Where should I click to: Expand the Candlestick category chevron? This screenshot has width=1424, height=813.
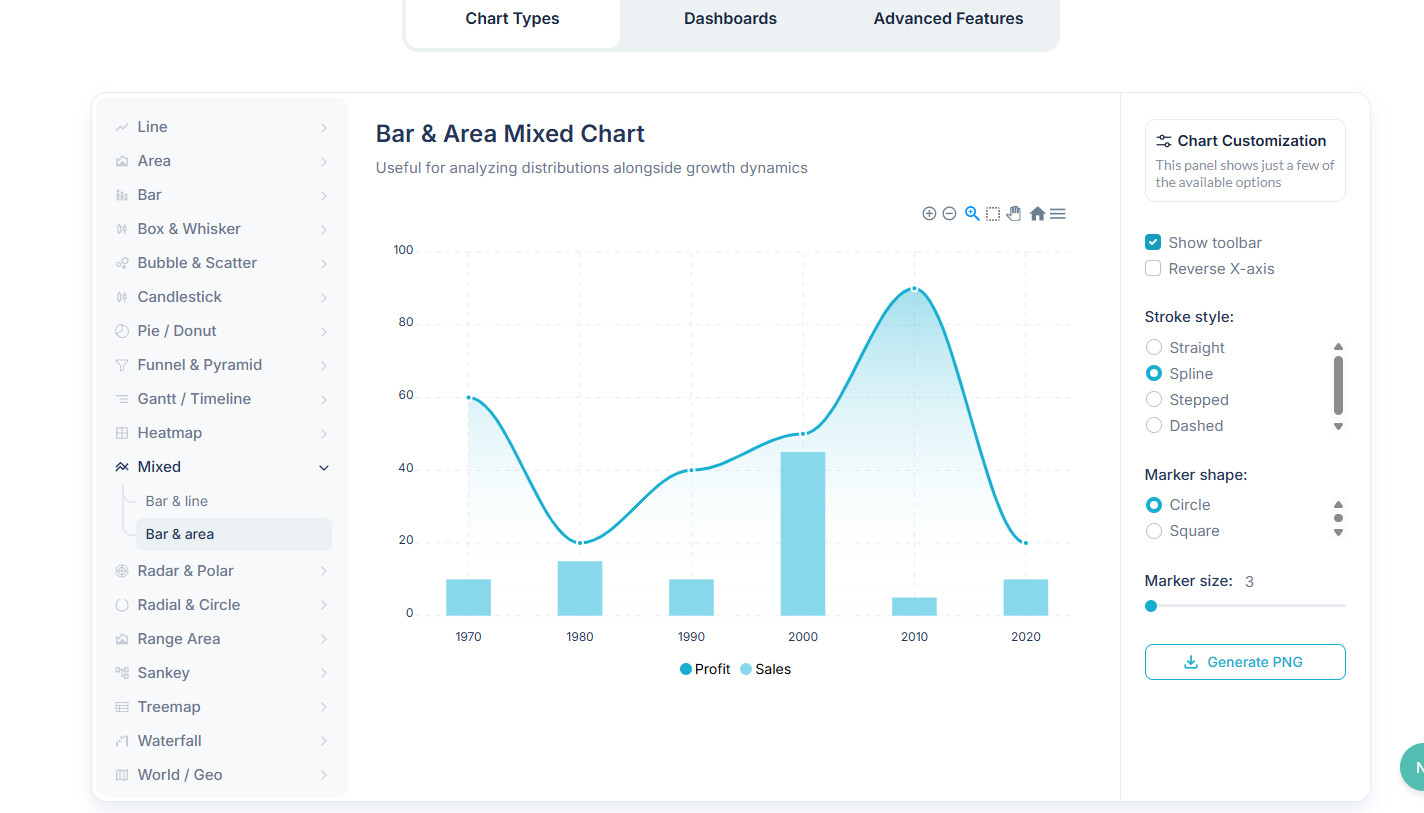323,297
